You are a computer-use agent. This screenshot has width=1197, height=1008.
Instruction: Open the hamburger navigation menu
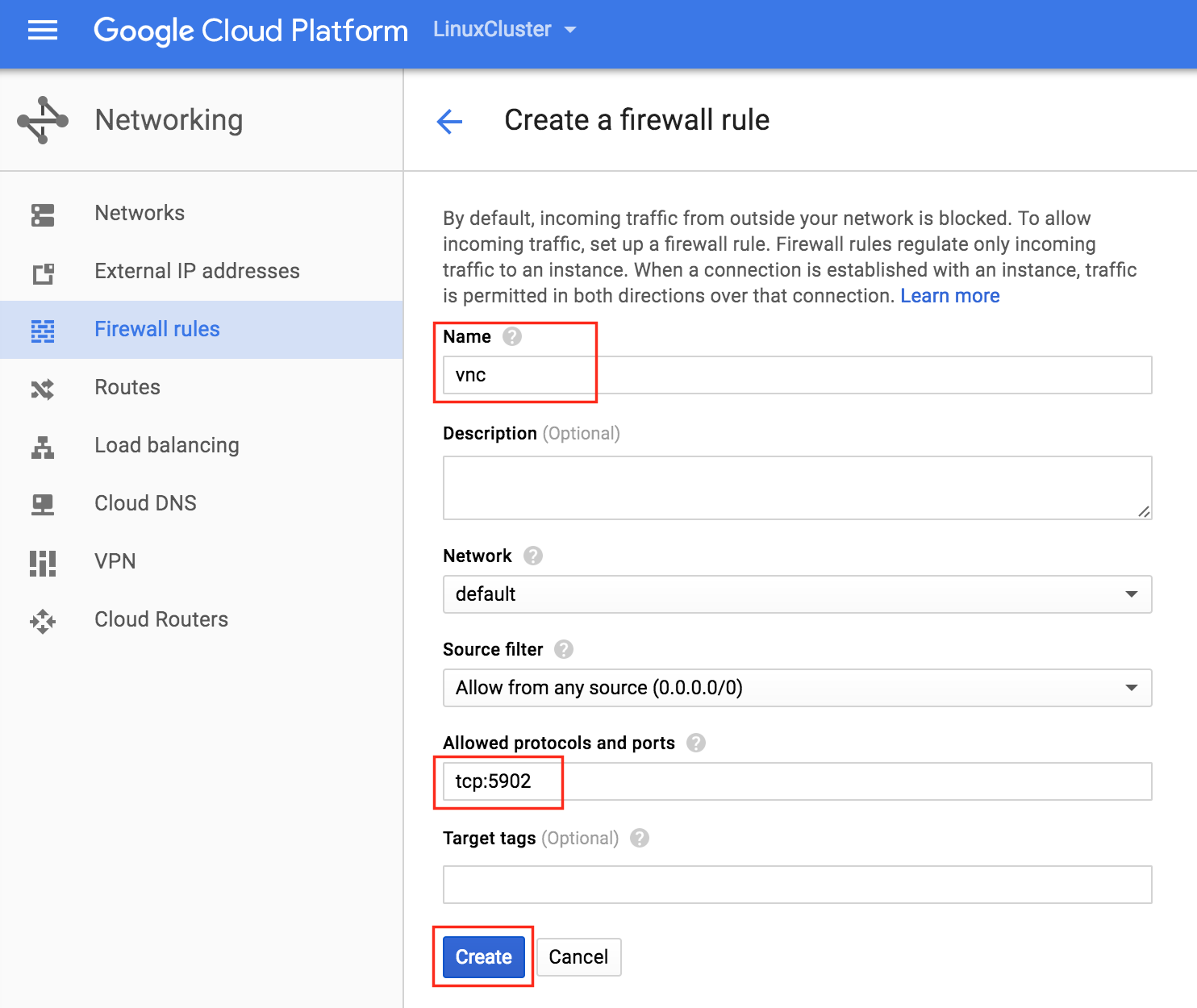[x=43, y=31]
